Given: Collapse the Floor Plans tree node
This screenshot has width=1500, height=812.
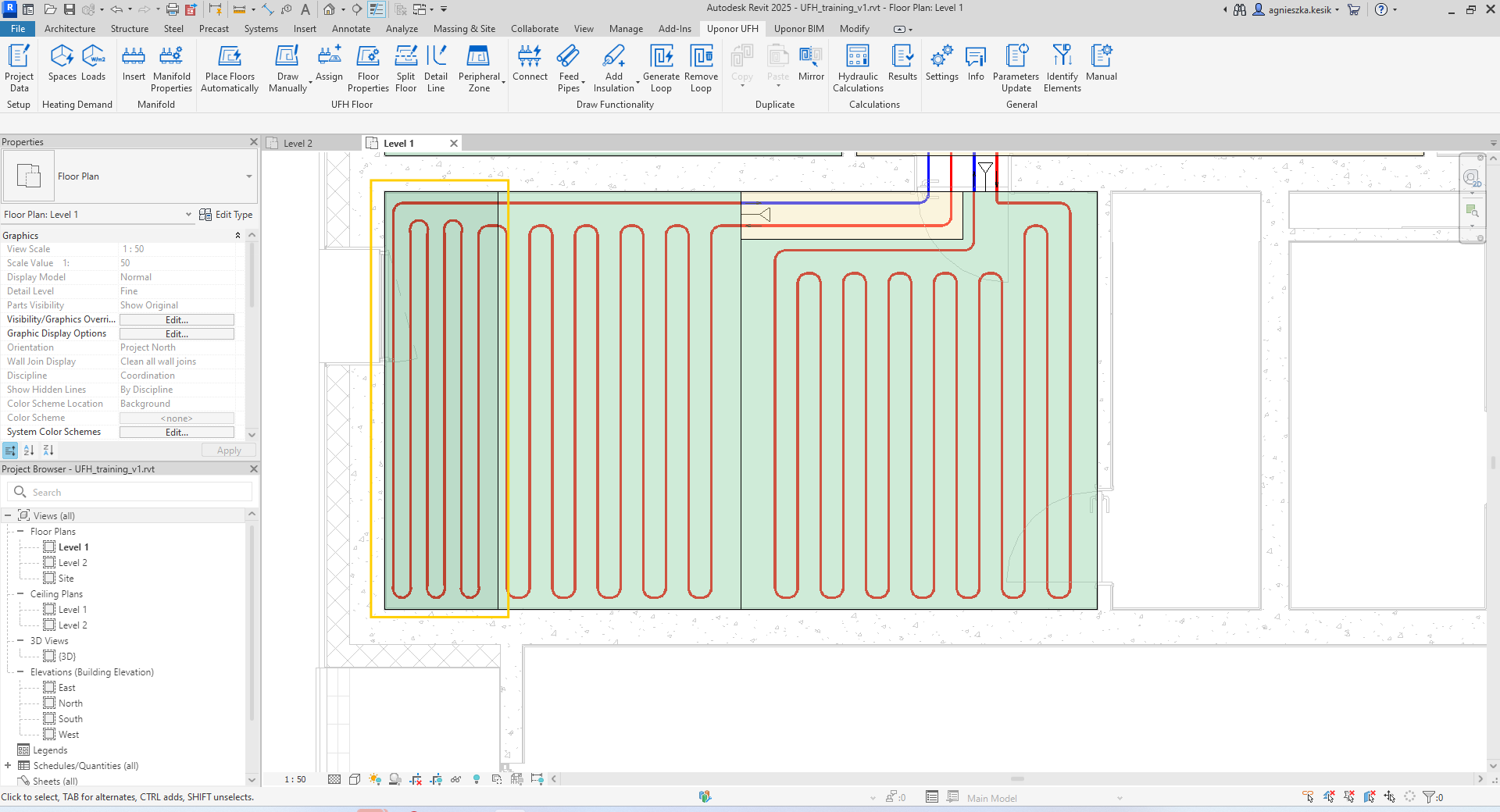Looking at the screenshot, I should [x=20, y=531].
